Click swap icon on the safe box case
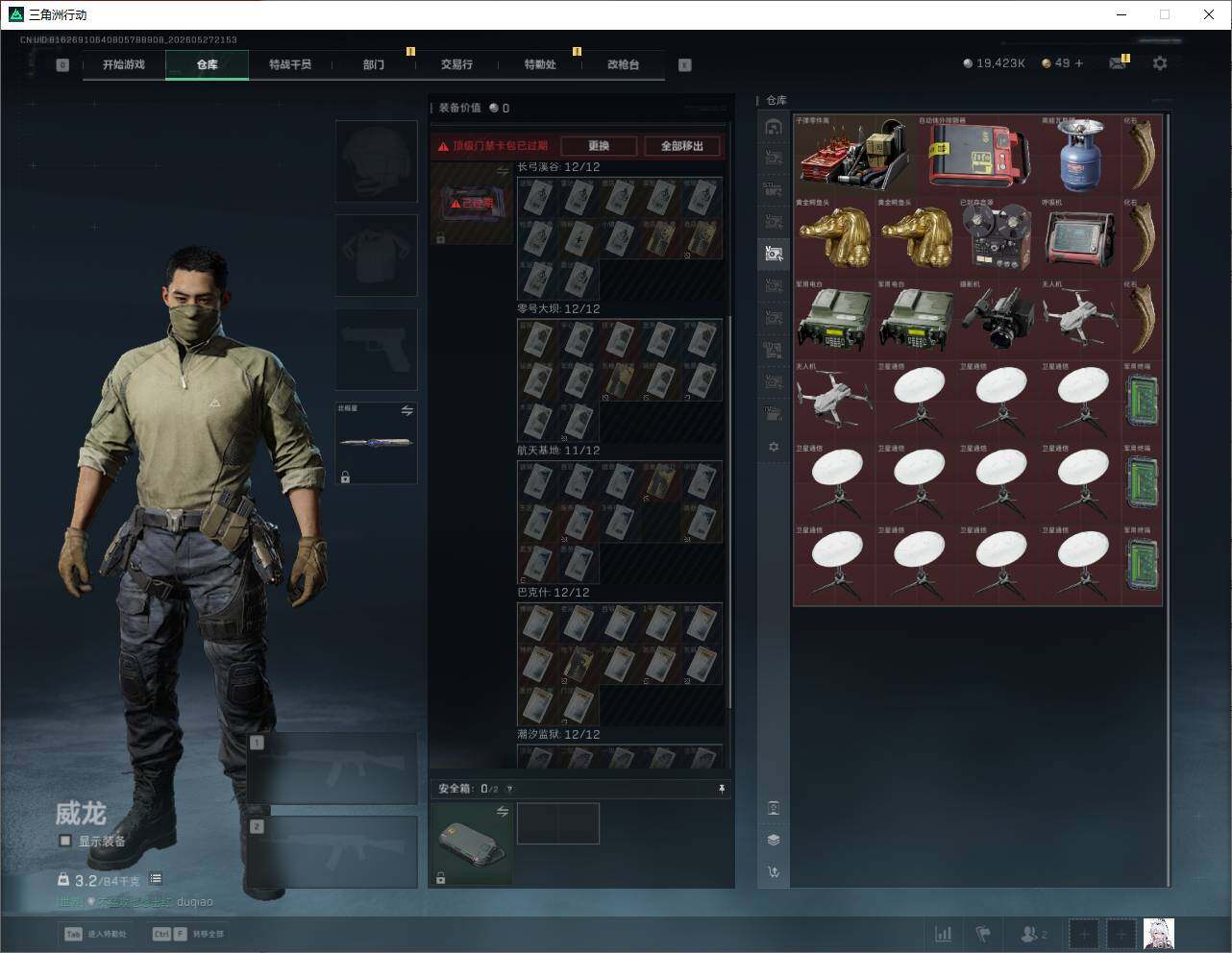 pos(502,812)
